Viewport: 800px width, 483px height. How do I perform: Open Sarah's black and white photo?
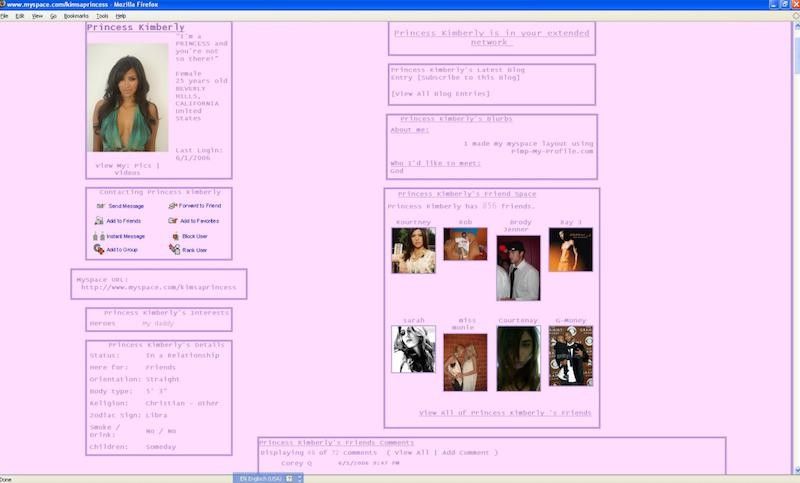(x=413, y=349)
